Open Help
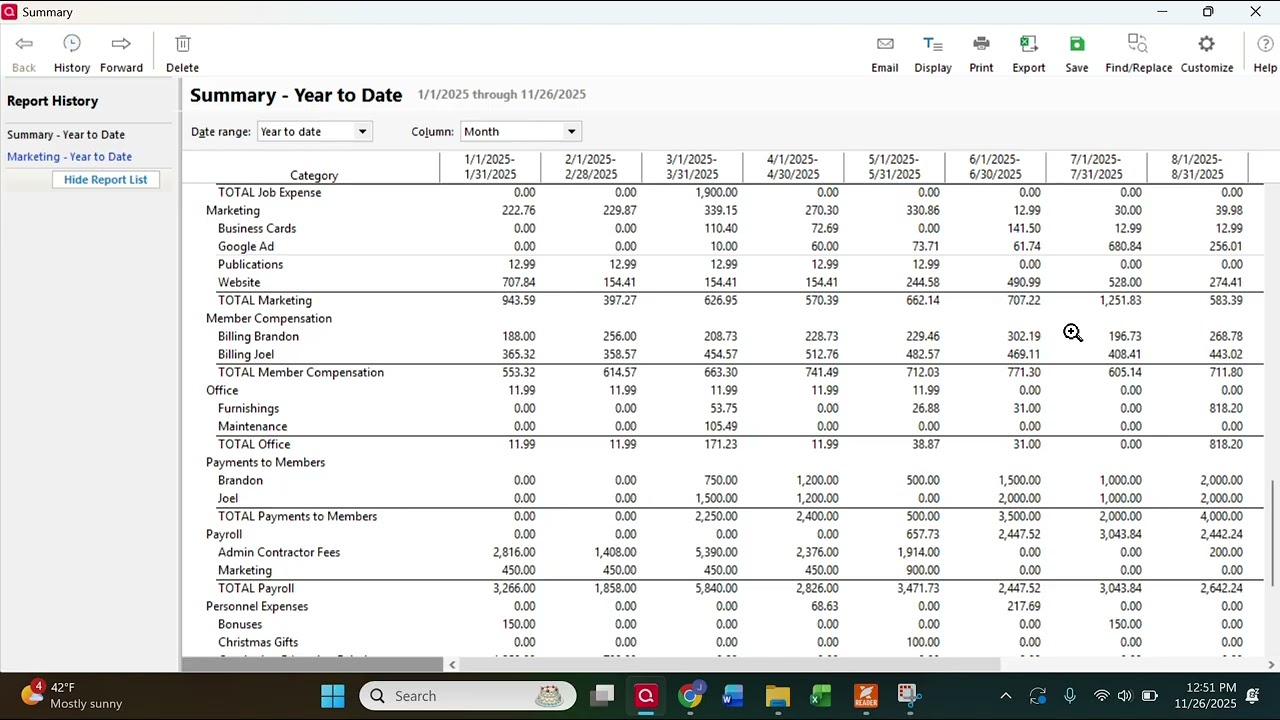This screenshot has height=720, width=1280. point(1265,53)
